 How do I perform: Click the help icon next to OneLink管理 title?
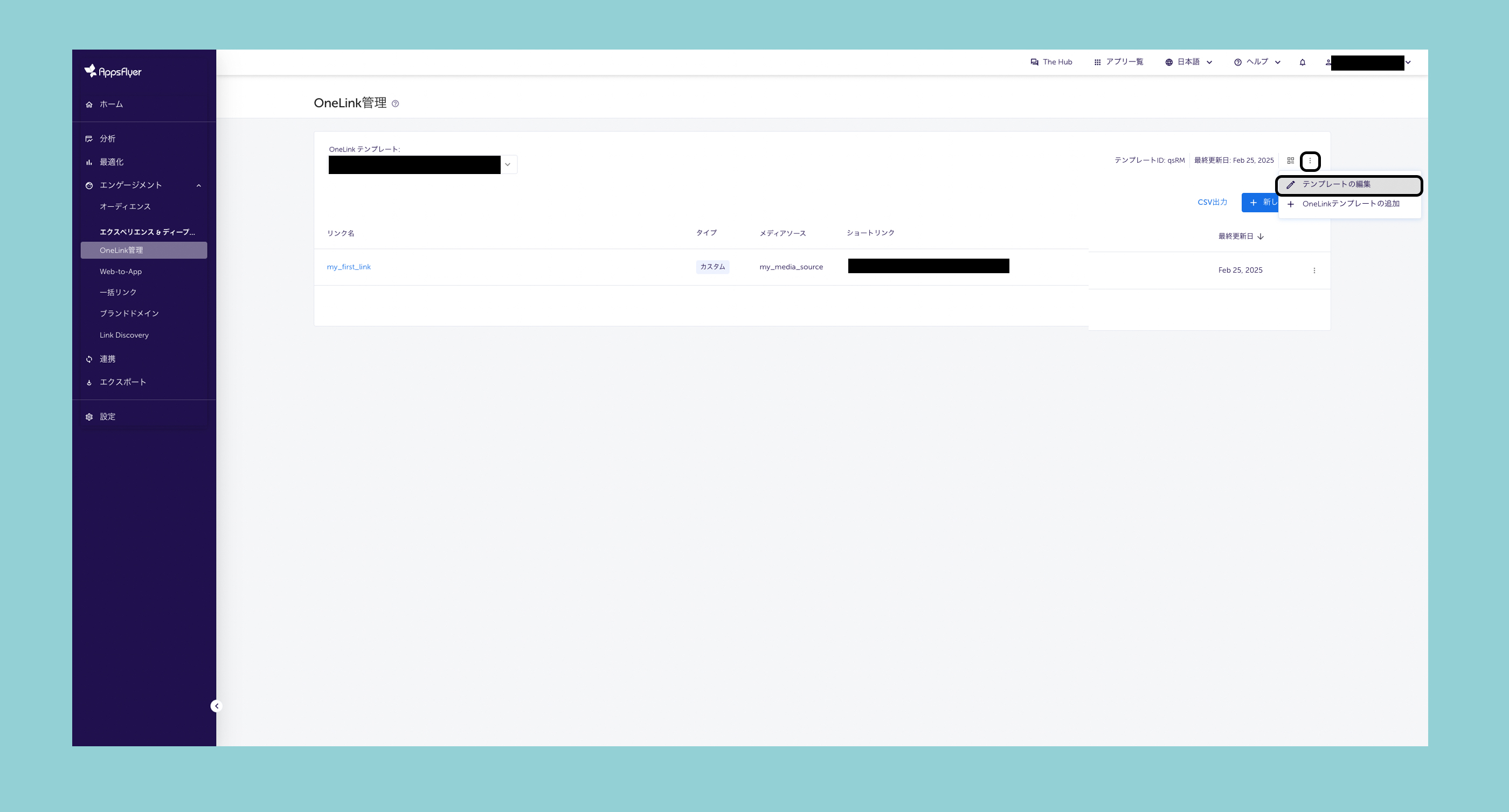pos(396,103)
